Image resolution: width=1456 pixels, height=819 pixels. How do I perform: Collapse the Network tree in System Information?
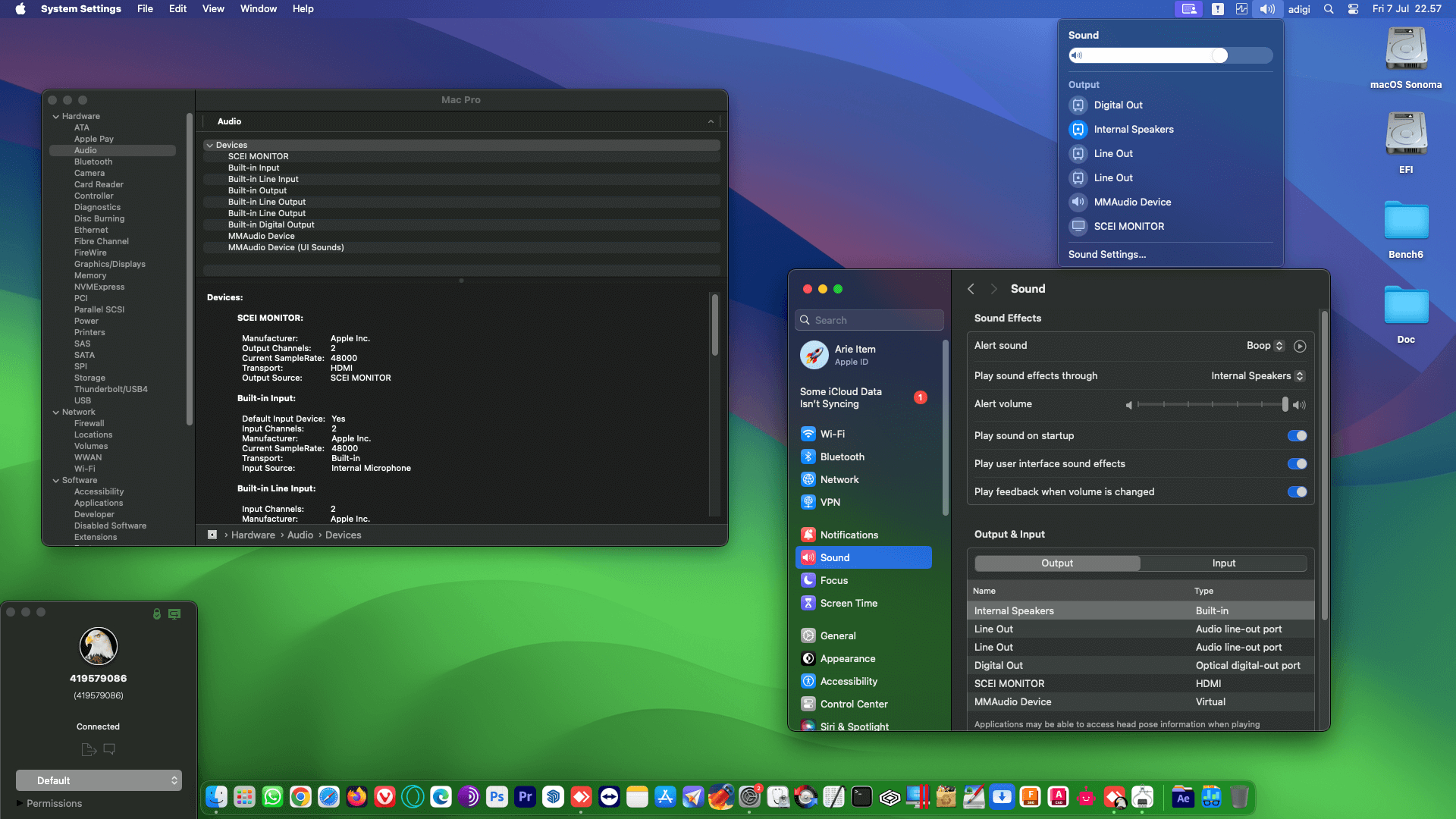tap(56, 413)
